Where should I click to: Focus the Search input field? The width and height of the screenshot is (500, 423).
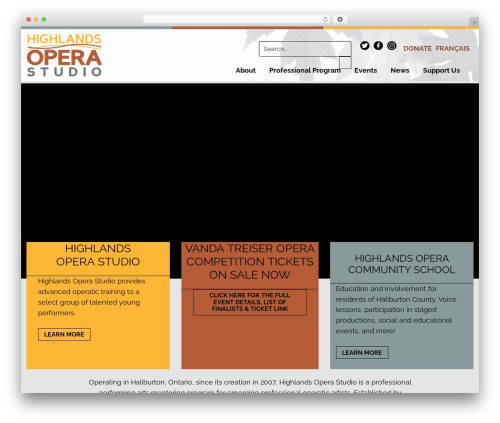(x=305, y=49)
